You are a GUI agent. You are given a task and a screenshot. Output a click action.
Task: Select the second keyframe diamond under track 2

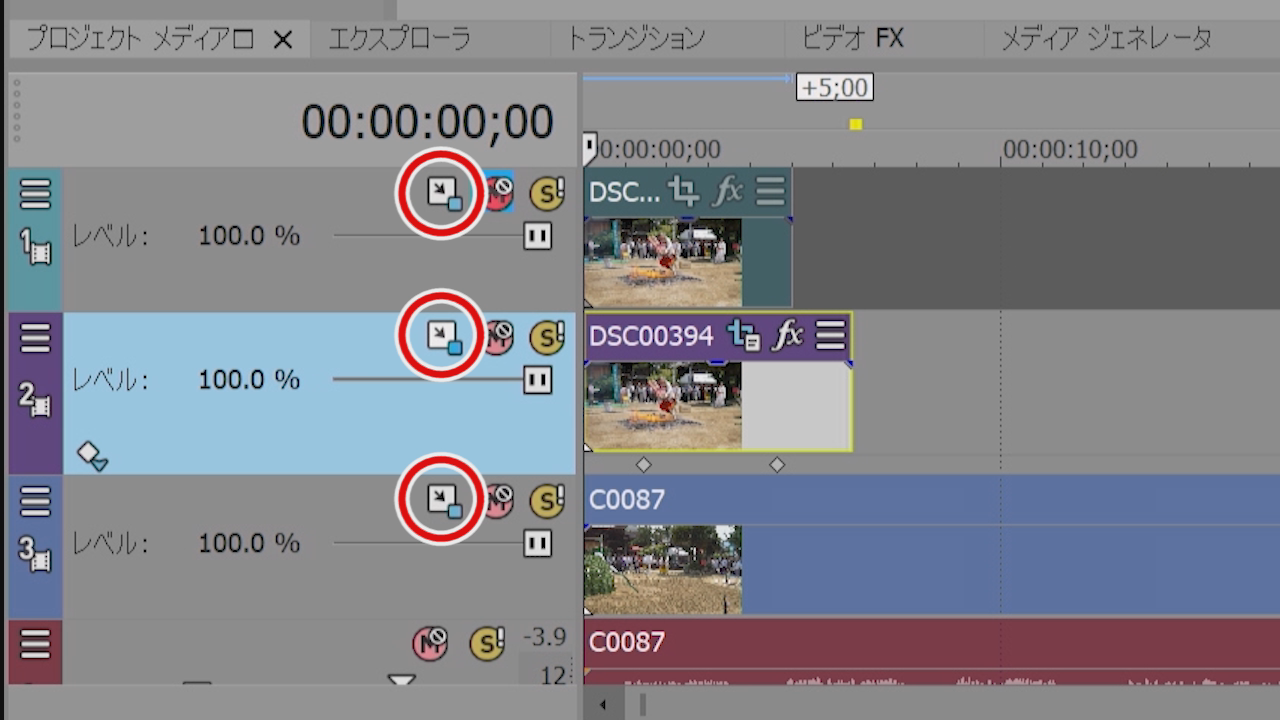point(777,465)
